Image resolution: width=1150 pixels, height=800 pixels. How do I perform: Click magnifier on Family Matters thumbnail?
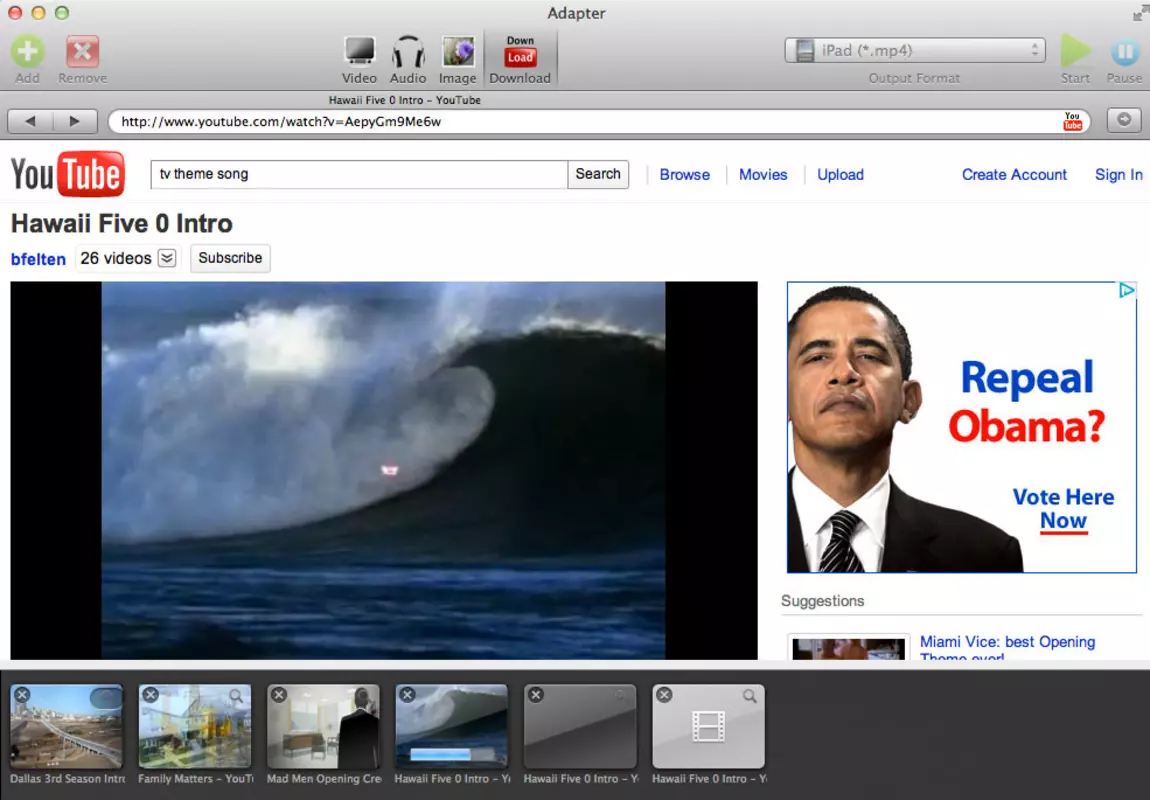(x=236, y=696)
